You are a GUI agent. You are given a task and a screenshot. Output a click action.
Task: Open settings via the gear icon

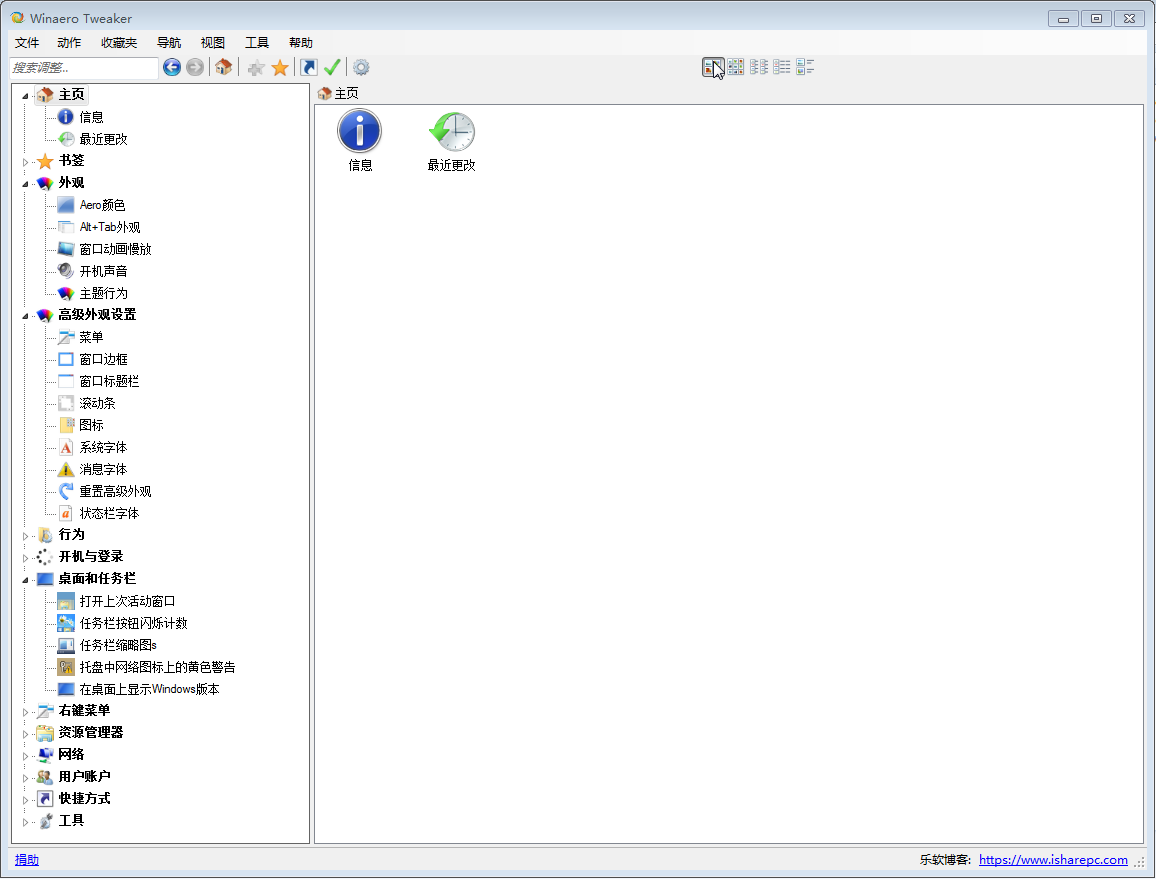click(x=361, y=67)
